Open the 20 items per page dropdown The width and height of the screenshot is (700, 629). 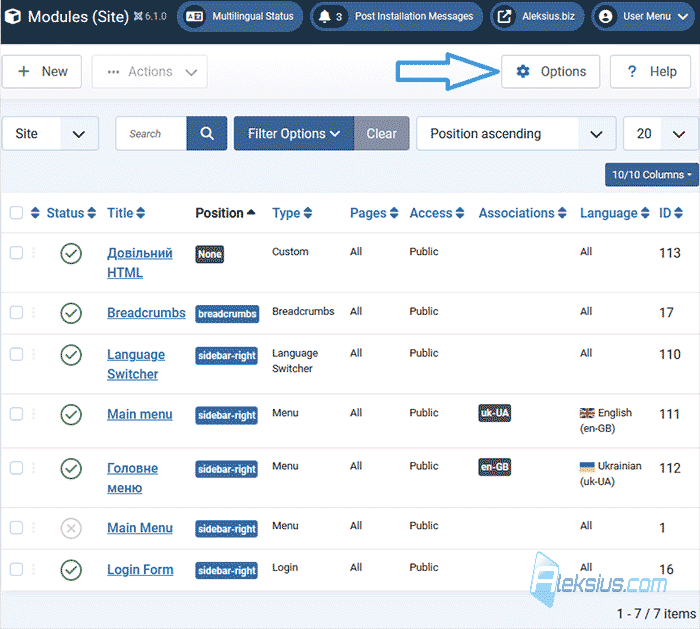pyautogui.click(x=661, y=133)
